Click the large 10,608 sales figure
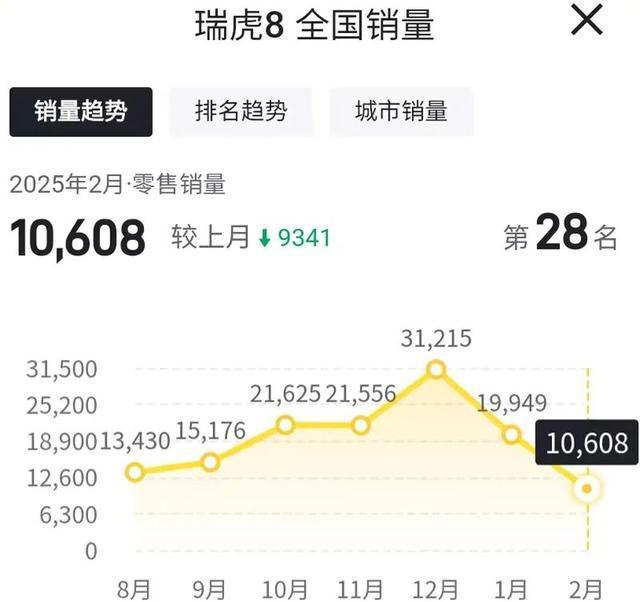The width and height of the screenshot is (640, 602). pyautogui.click(x=78, y=238)
